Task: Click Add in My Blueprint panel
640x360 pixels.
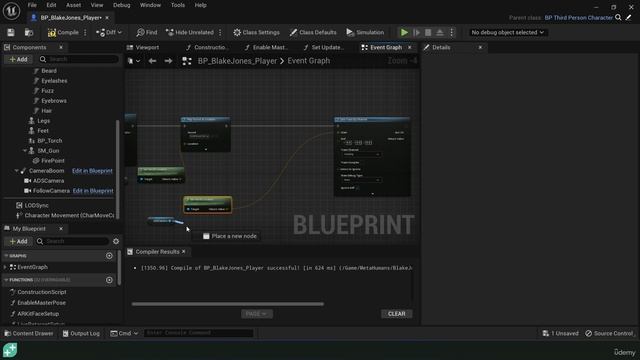Action: click(18, 241)
